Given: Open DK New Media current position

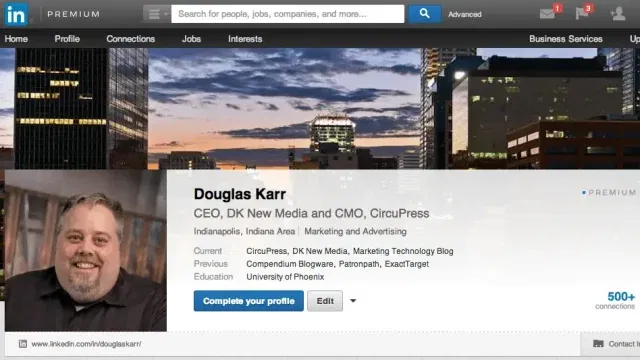Looking at the screenshot, I should click(x=320, y=251).
